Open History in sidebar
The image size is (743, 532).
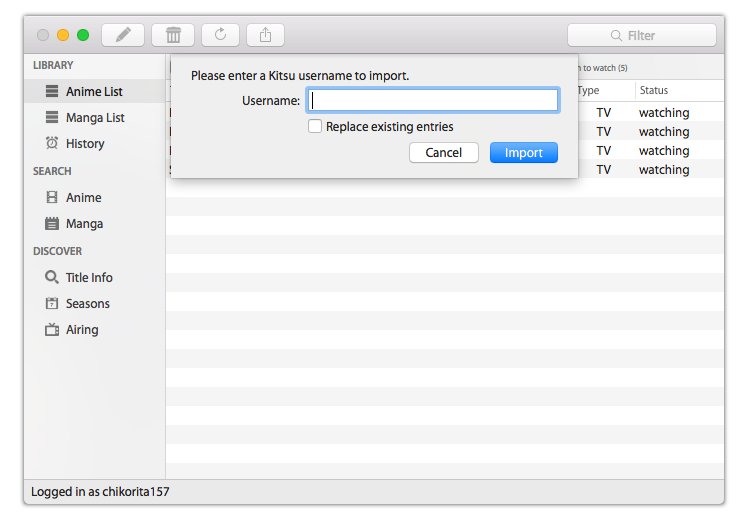pos(95,143)
